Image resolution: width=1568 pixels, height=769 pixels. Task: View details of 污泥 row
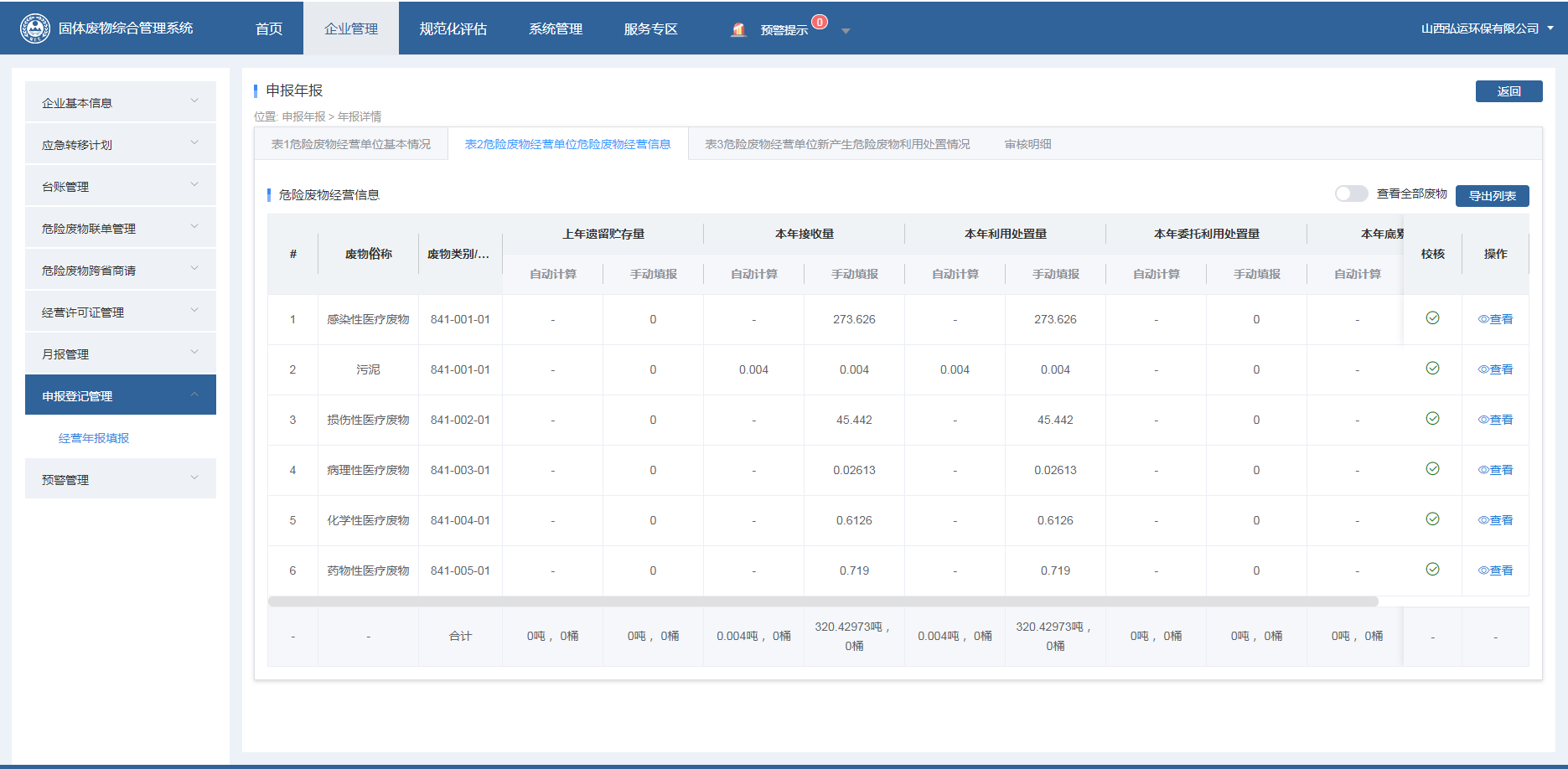pos(1496,369)
